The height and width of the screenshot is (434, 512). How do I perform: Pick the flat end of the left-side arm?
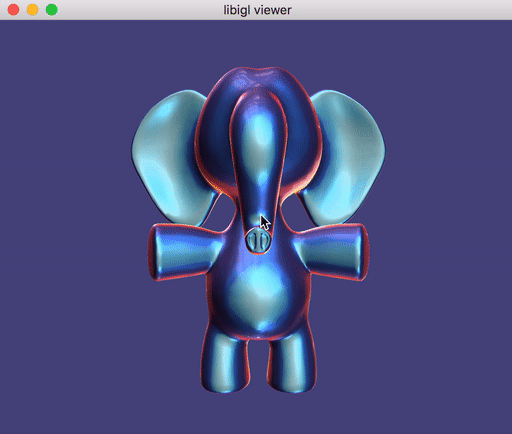coord(154,252)
